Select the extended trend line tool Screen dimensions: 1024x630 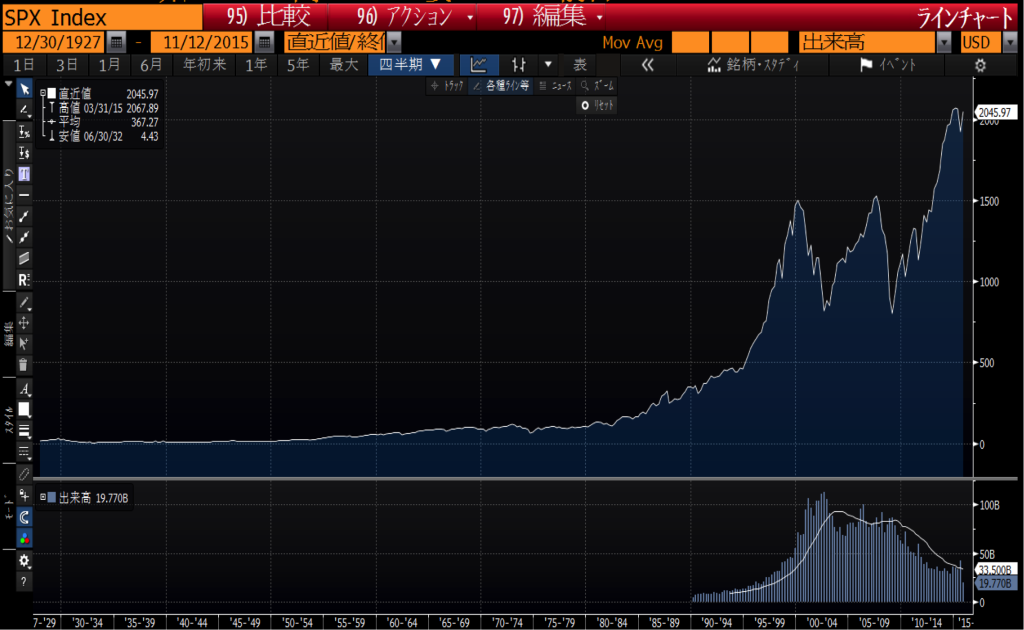pos(24,237)
